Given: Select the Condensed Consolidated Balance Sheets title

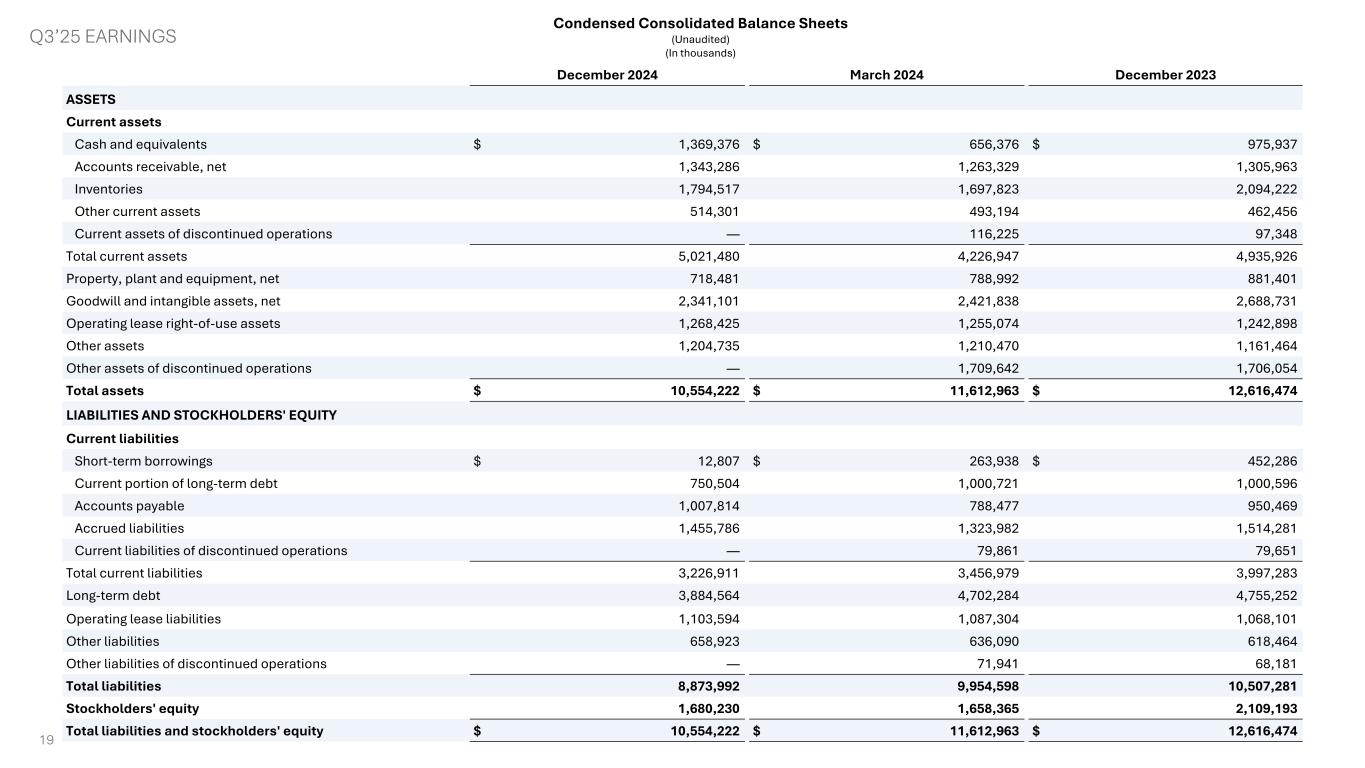Looking at the screenshot, I should pos(700,23).
